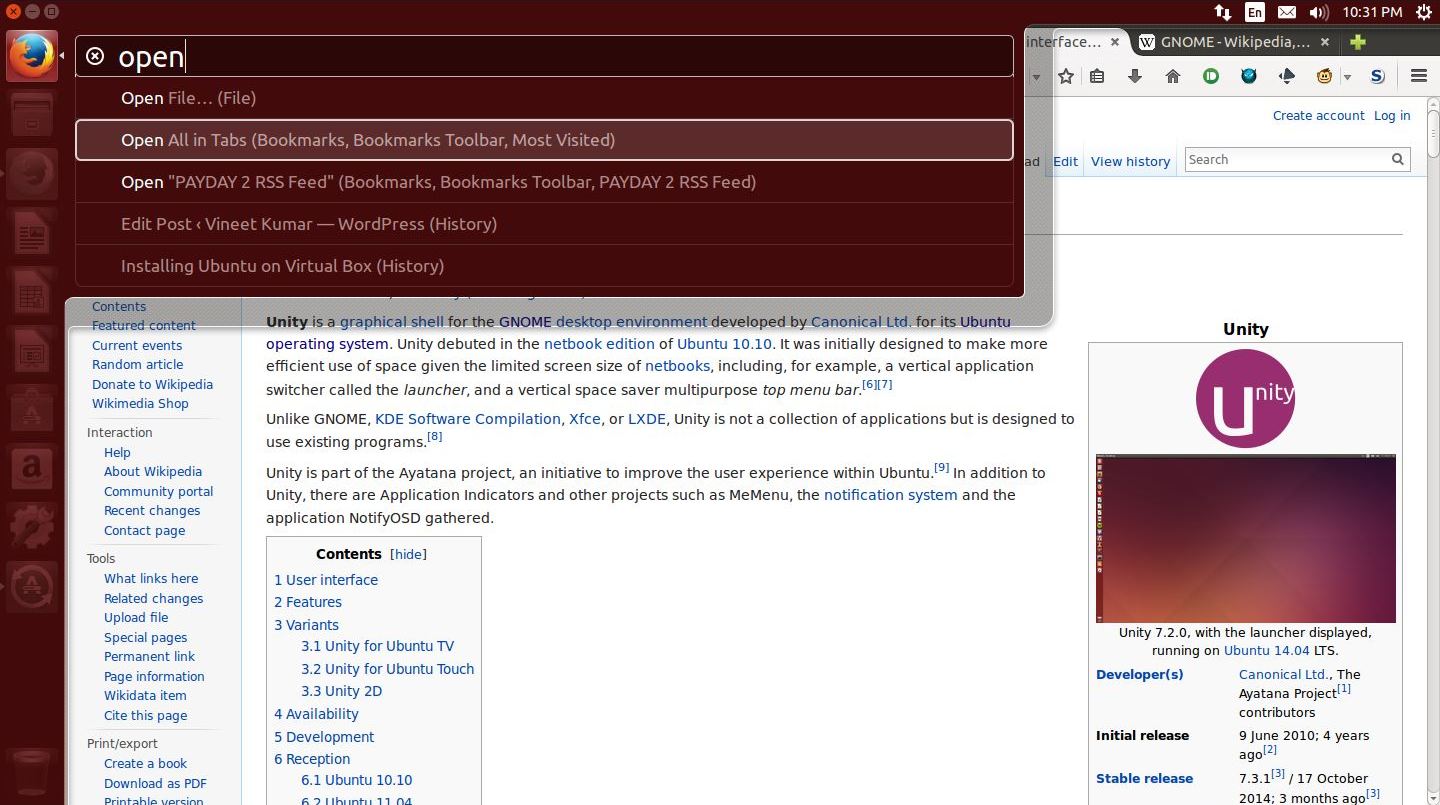Click the blue devil-face extension icon
1440x805 pixels.
pos(1249,76)
